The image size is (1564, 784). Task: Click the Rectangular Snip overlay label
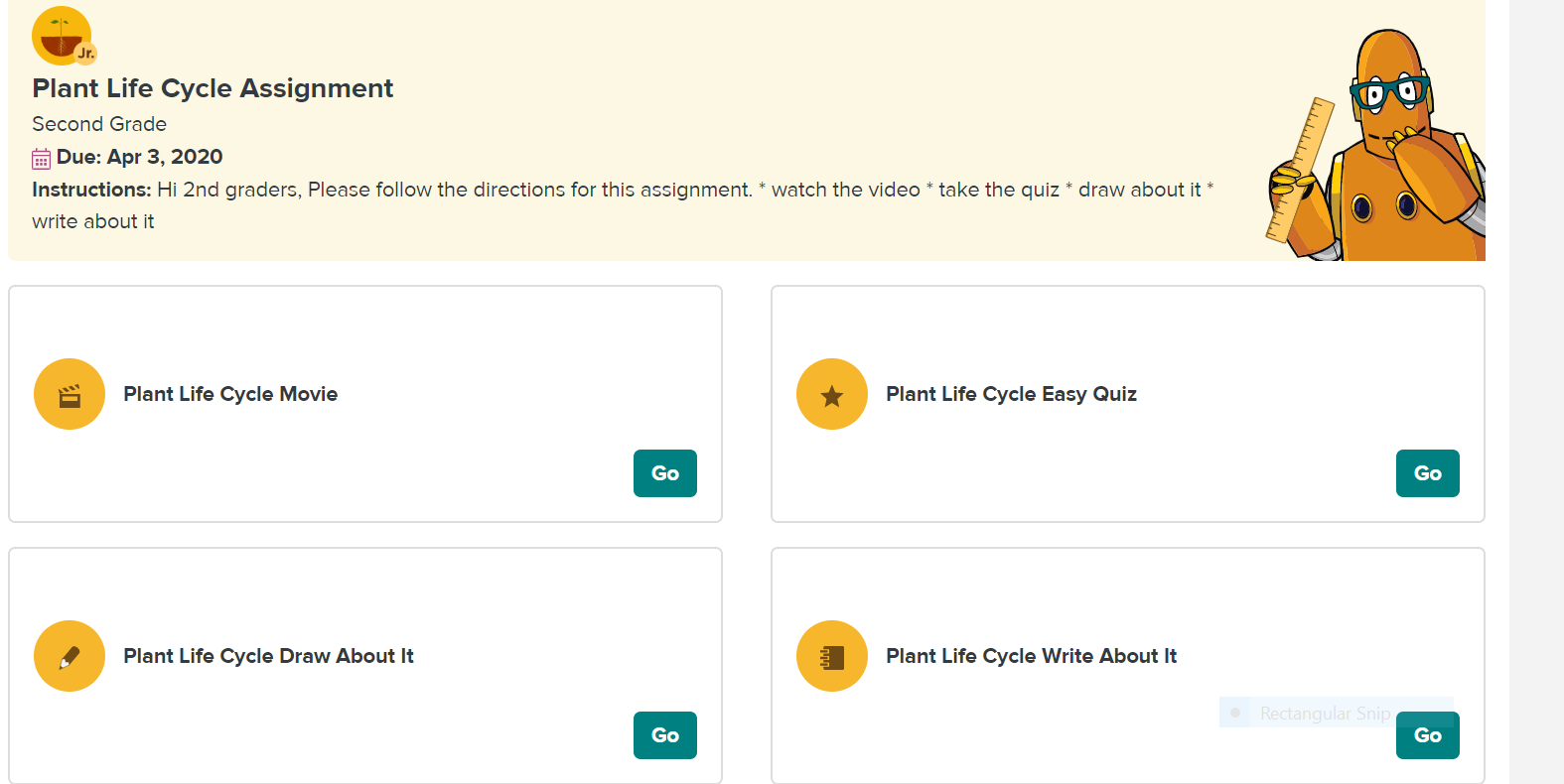click(1324, 713)
